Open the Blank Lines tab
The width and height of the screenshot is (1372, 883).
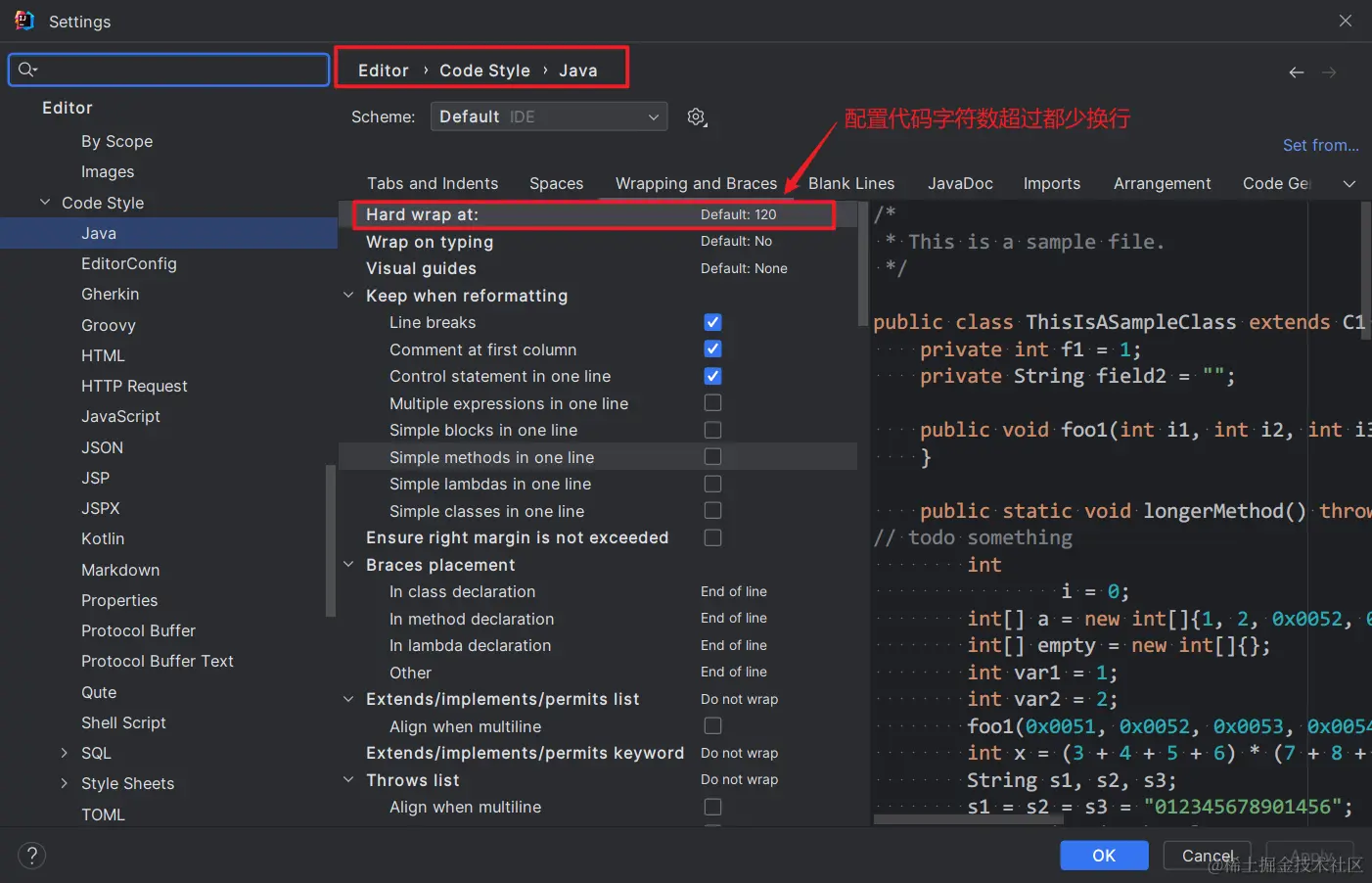coord(851,183)
